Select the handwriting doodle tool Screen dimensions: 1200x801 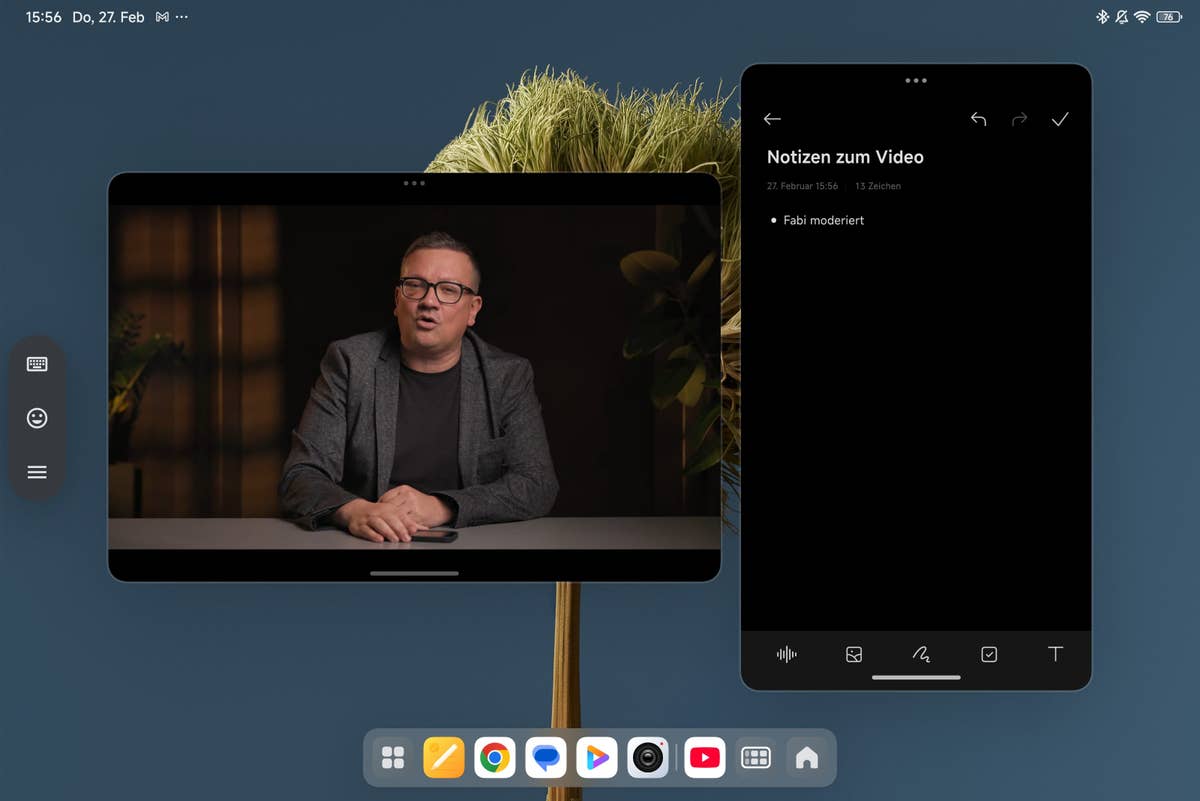click(921, 654)
